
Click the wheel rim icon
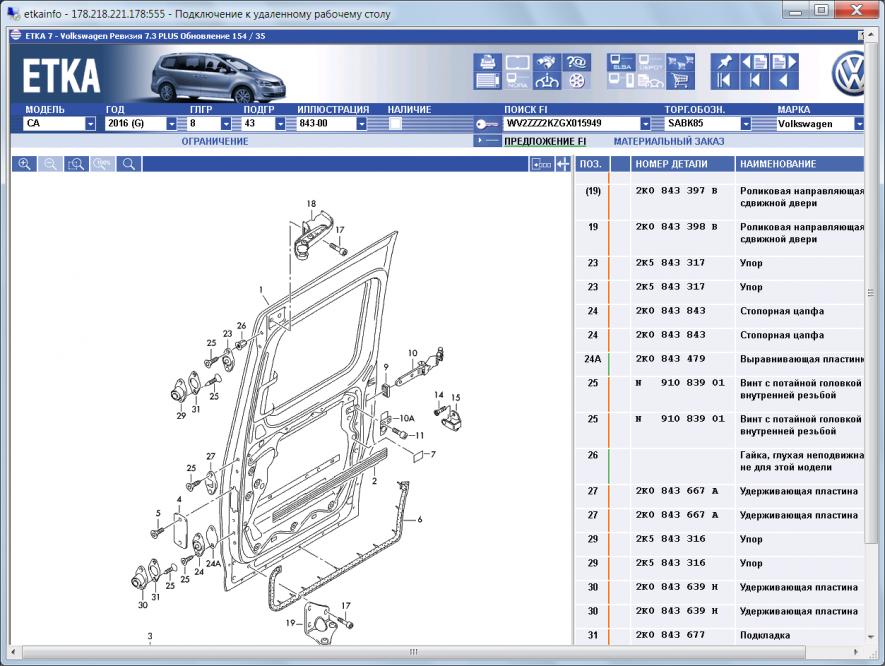point(576,81)
